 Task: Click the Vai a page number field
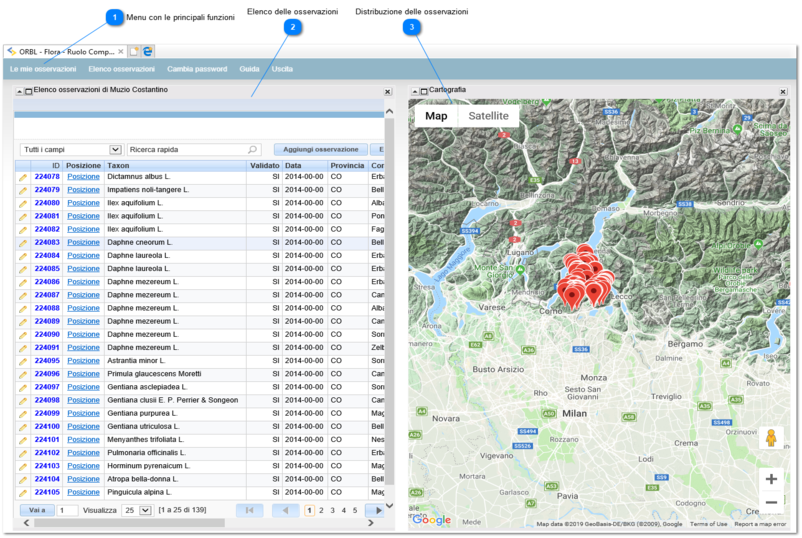[67, 510]
